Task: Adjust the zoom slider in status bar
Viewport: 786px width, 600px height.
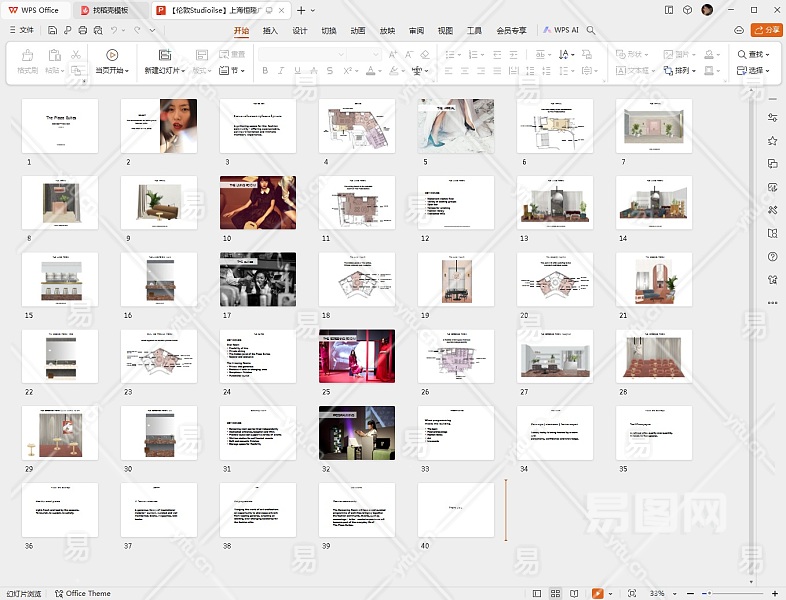Action: [710, 593]
